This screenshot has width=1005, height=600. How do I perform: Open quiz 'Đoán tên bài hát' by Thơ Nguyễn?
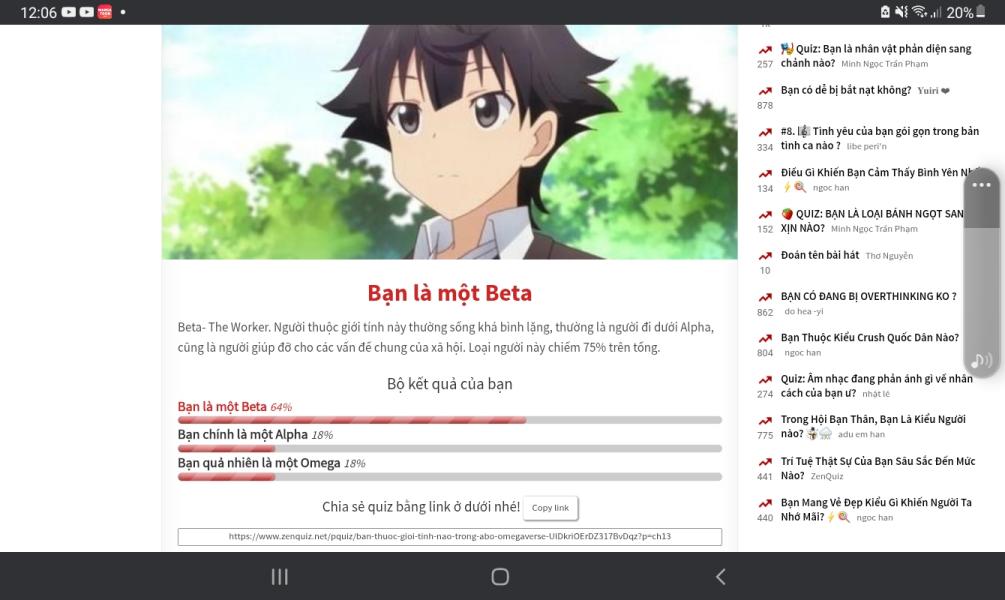coord(830,255)
